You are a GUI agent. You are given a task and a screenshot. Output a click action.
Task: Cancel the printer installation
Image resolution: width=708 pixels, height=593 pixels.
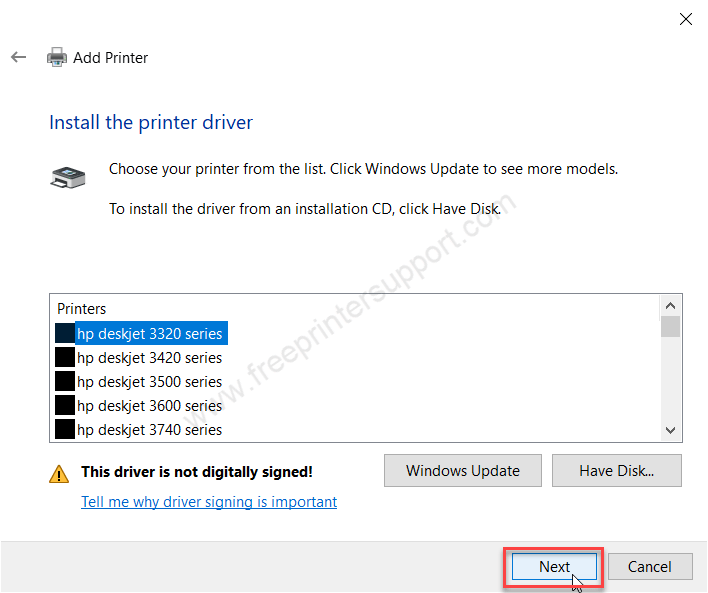click(650, 566)
